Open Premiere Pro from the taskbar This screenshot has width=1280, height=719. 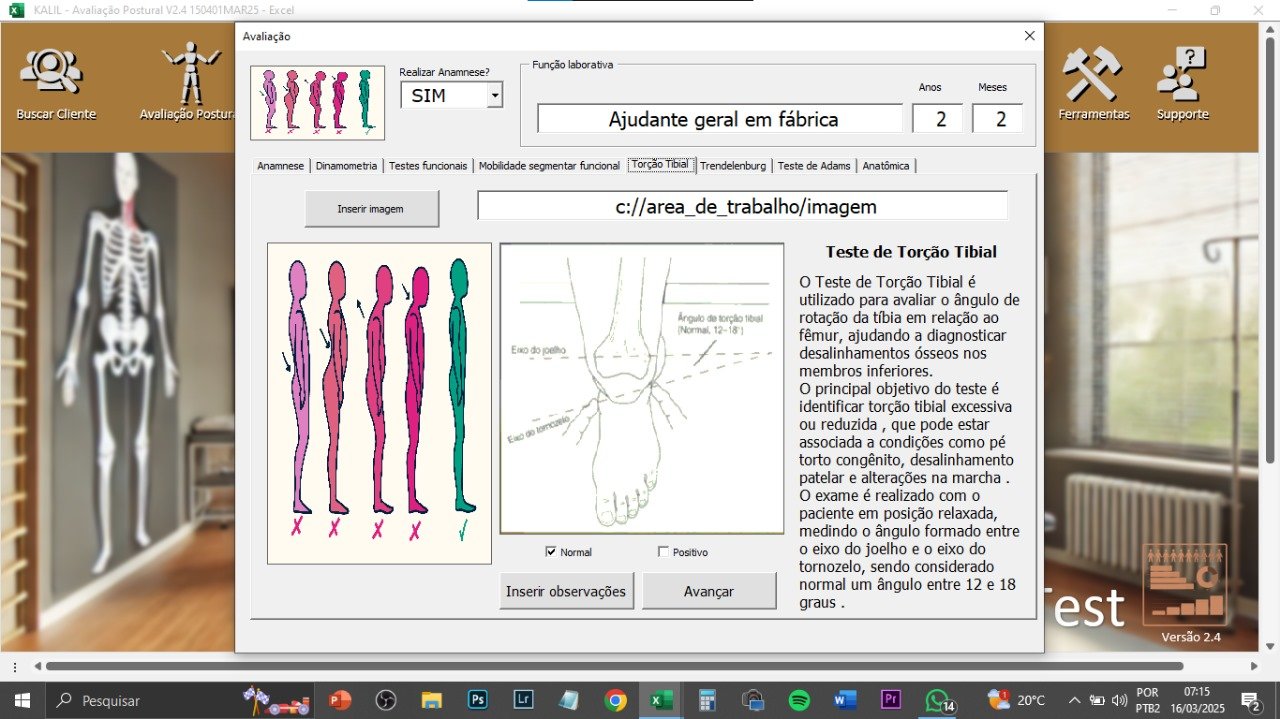coord(891,700)
